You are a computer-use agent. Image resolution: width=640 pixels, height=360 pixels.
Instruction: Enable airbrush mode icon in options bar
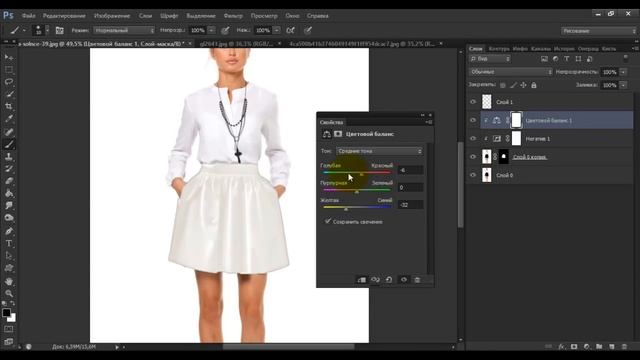click(x=290, y=31)
